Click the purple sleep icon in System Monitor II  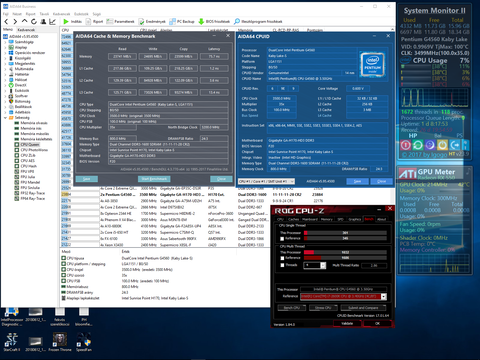coord(430,145)
